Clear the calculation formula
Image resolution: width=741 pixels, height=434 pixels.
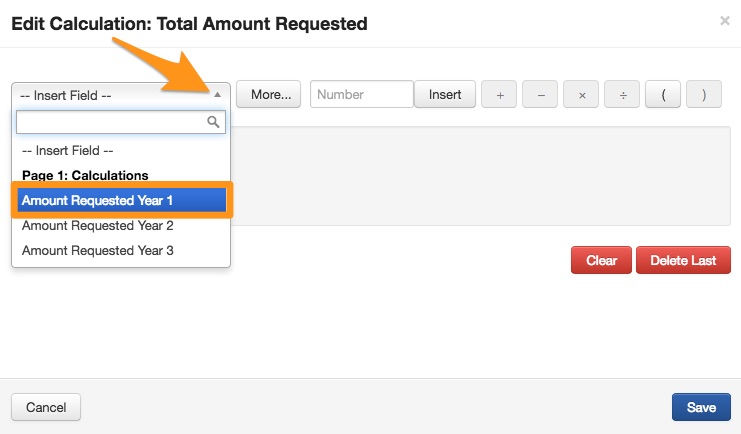coord(601,261)
